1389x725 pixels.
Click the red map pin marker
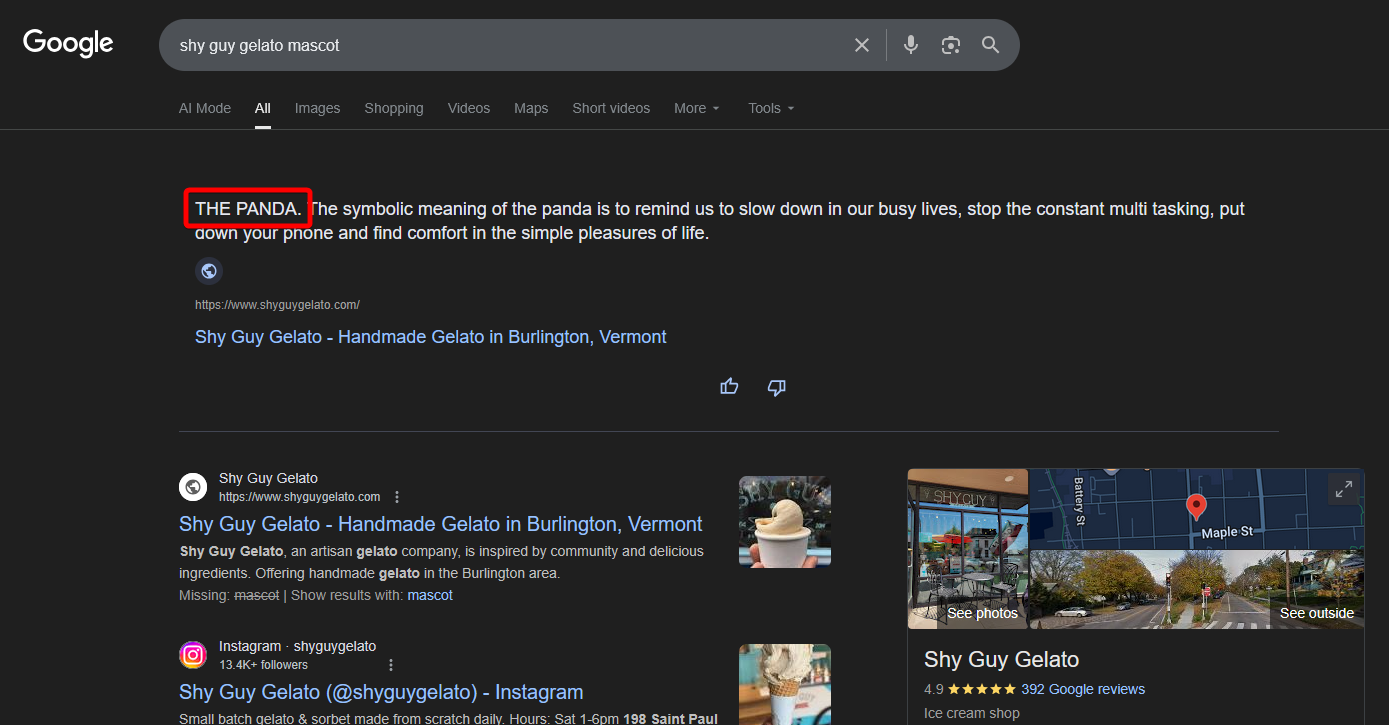tap(1196, 507)
